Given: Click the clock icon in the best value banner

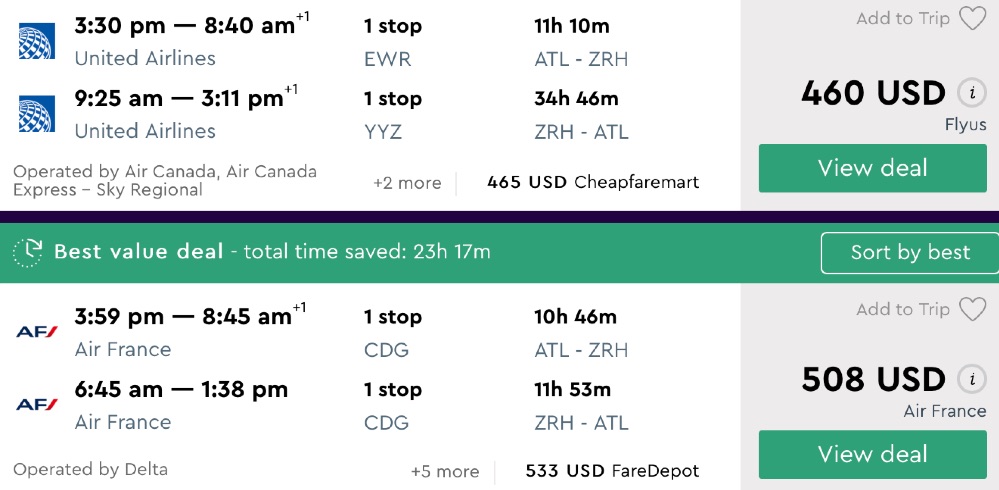Looking at the screenshot, I should pyautogui.click(x=29, y=252).
